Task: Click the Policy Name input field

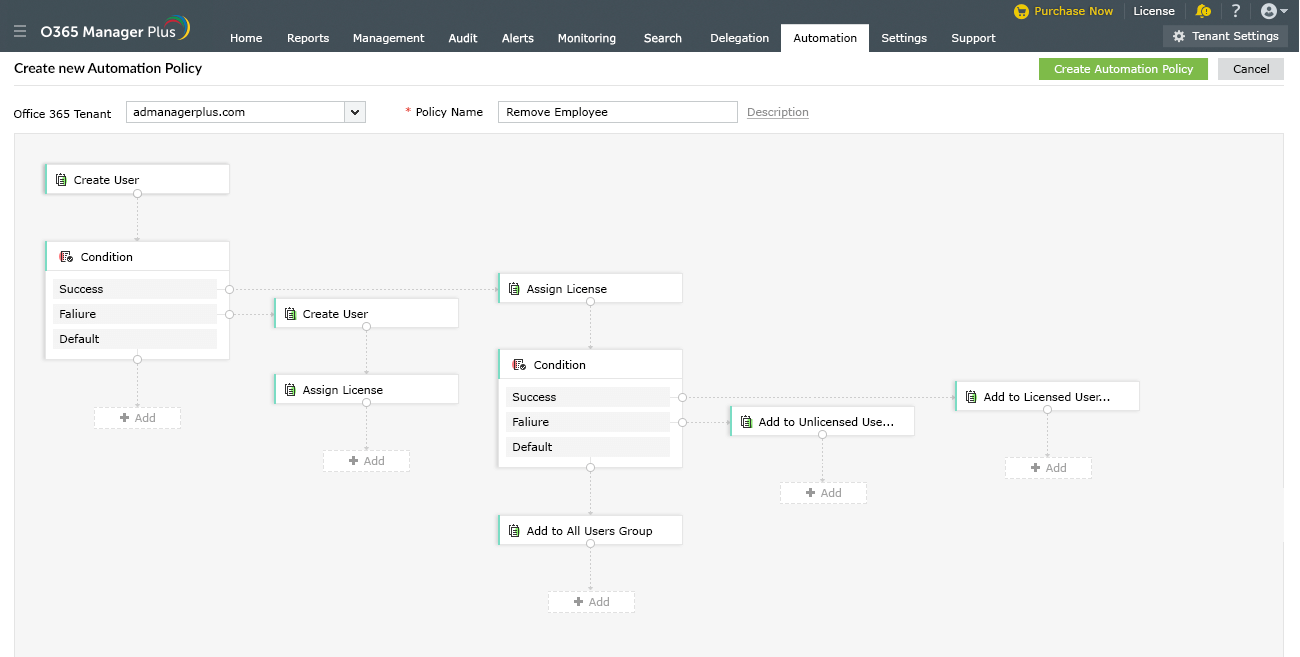Action: click(617, 112)
